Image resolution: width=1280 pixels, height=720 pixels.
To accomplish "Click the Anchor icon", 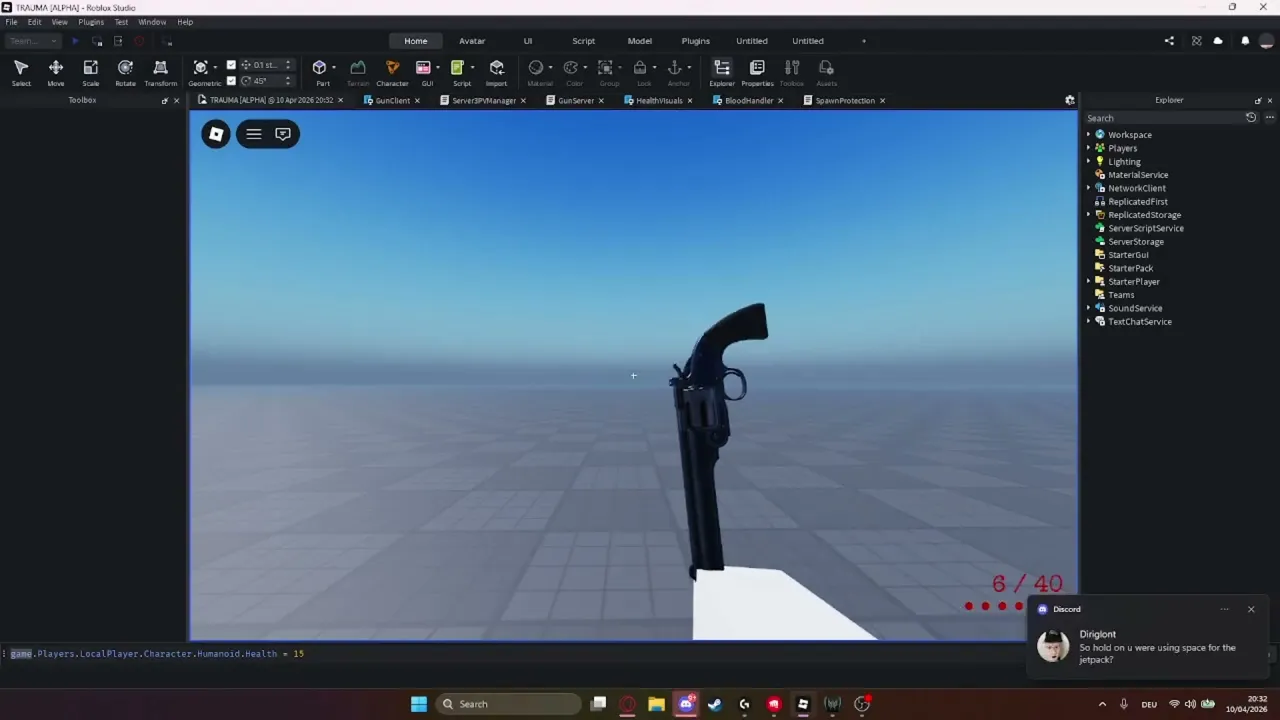I will 674,68.
